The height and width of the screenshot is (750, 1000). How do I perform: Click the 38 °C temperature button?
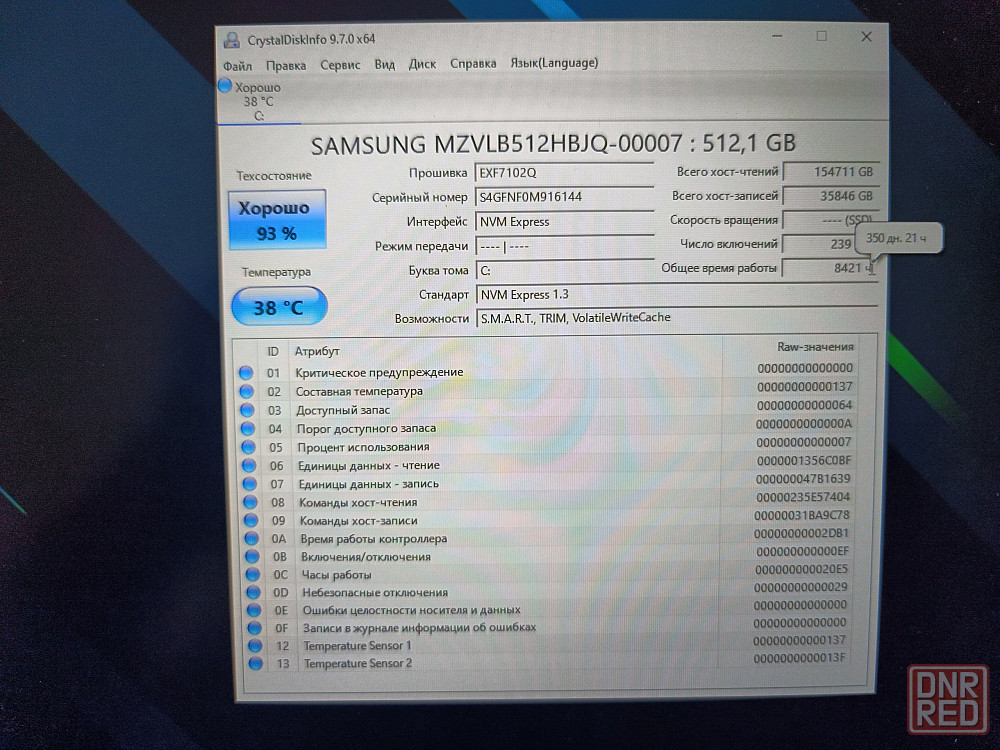click(279, 307)
